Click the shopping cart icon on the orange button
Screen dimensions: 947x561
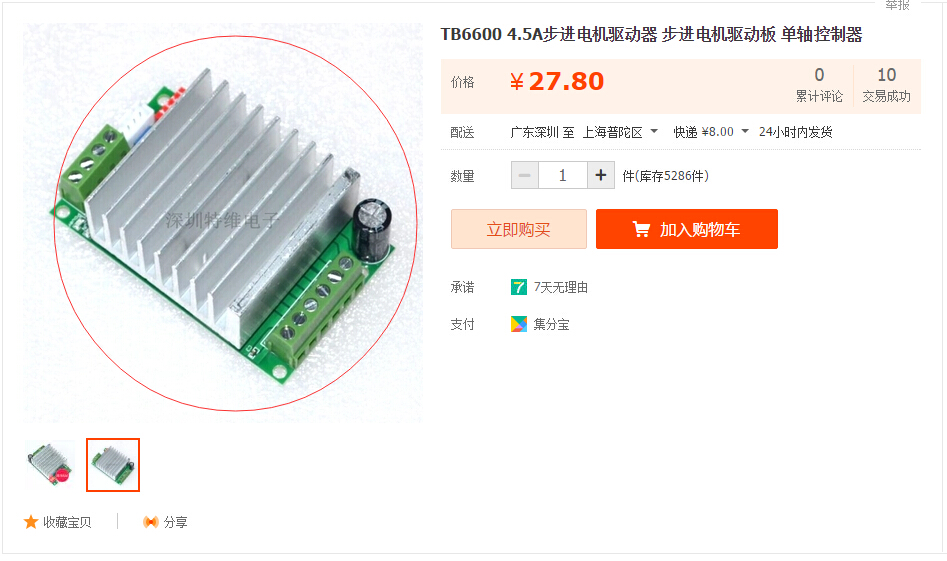(x=641, y=229)
